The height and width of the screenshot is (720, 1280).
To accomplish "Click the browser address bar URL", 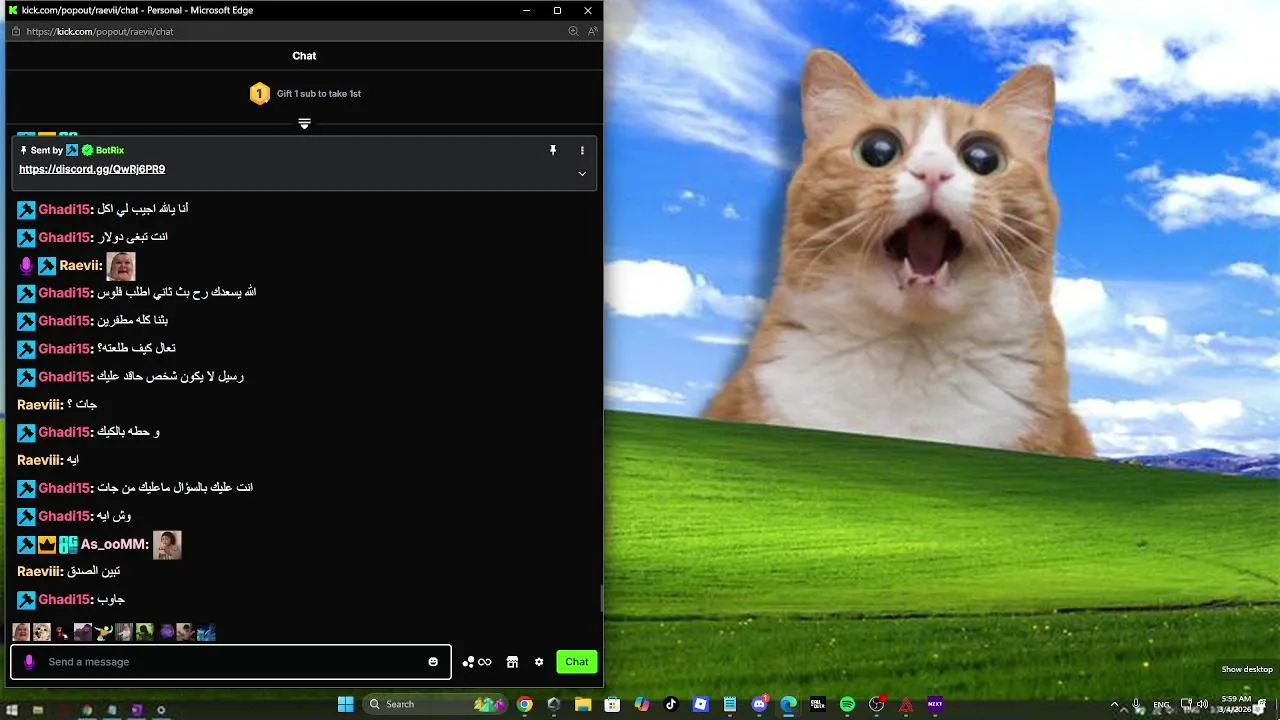I will [100, 31].
